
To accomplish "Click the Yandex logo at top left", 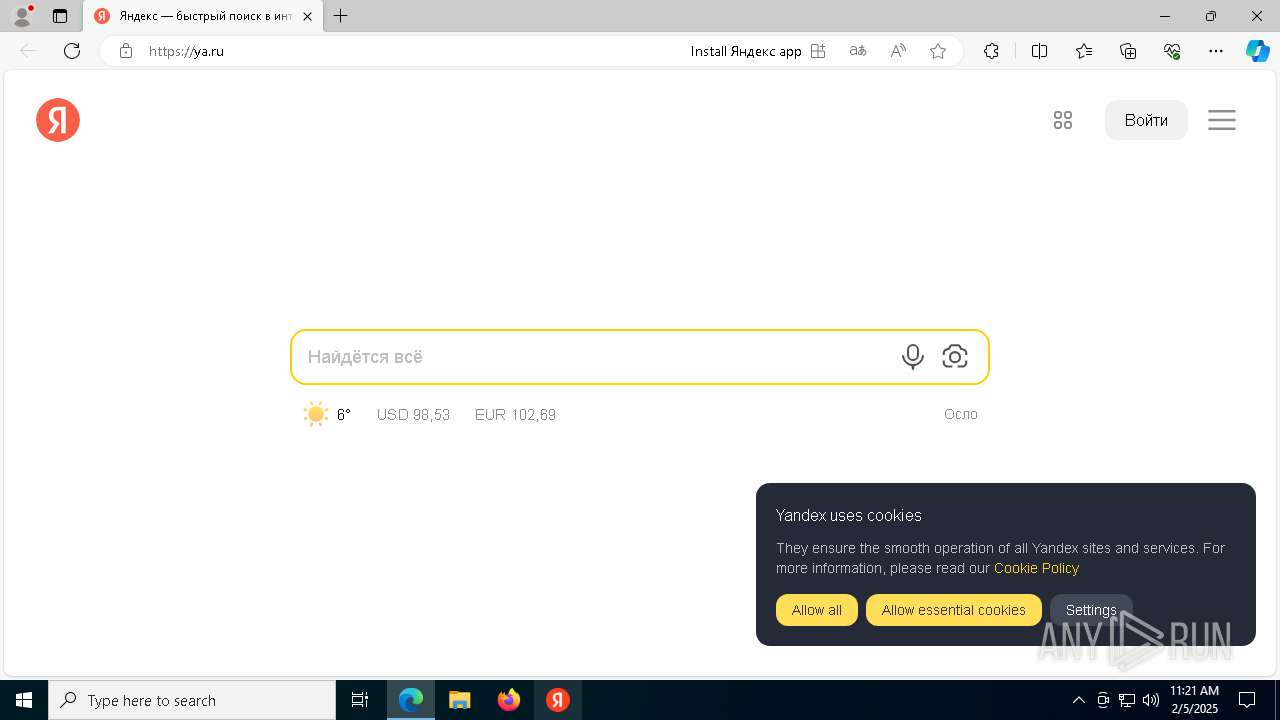I will [58, 120].
